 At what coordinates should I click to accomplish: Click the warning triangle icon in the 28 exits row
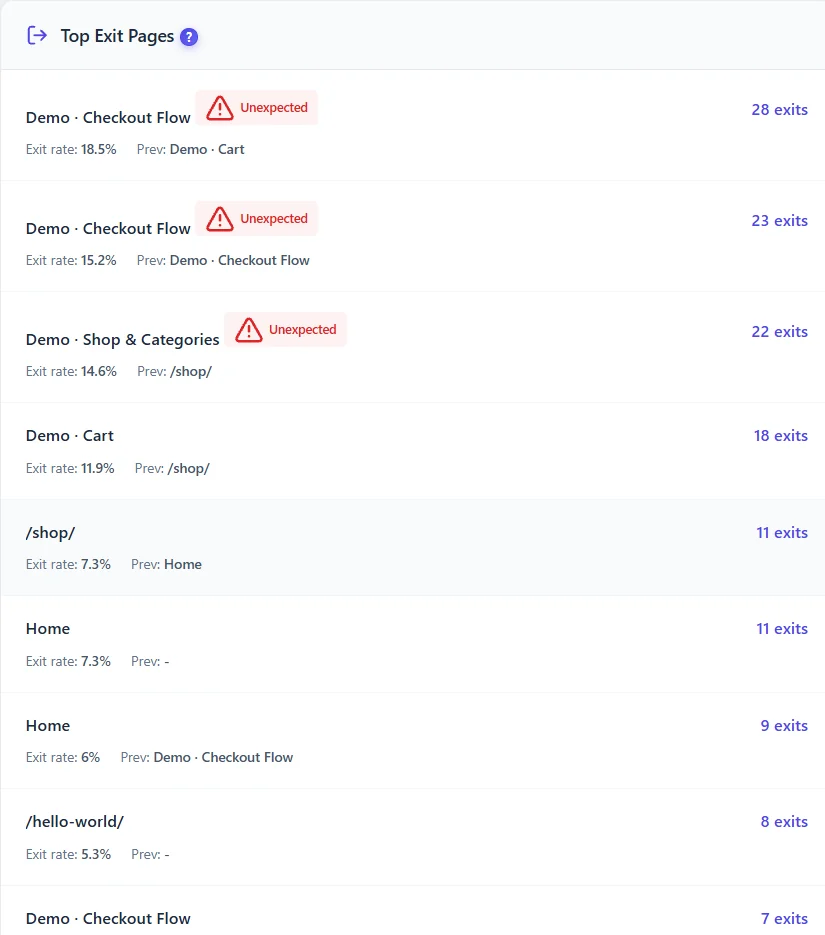pos(219,108)
